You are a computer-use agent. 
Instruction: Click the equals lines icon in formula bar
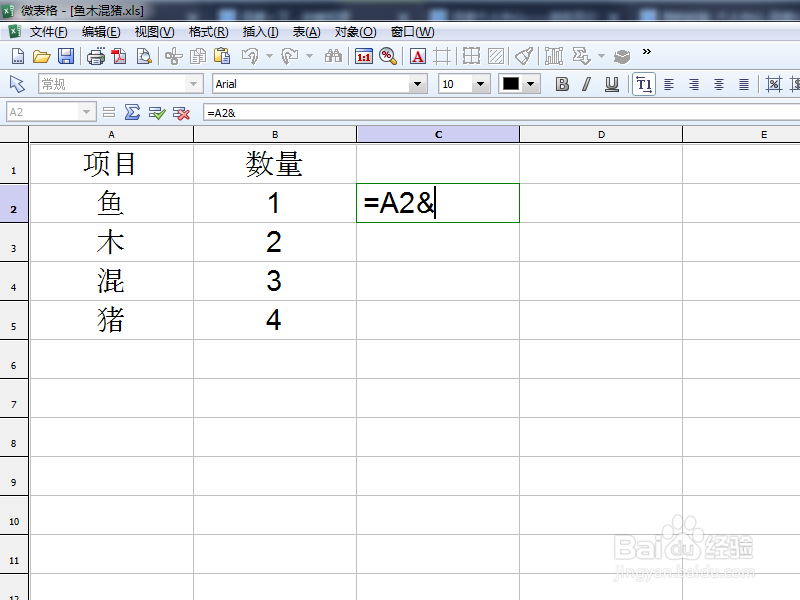pos(109,112)
